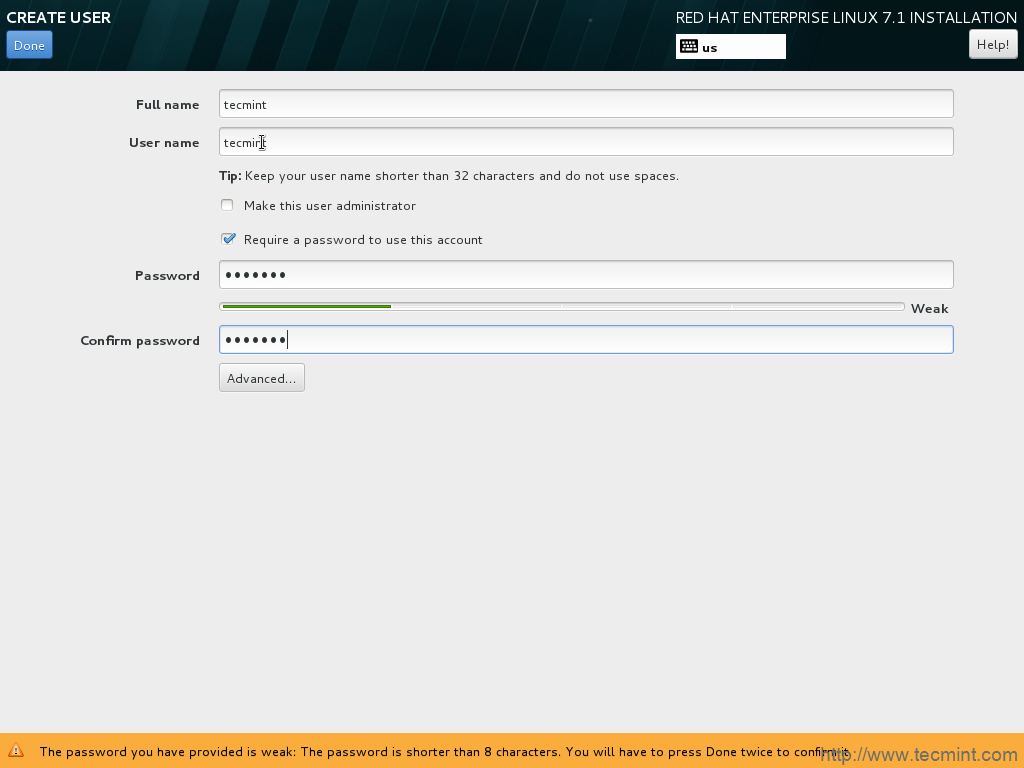
Task: Click into the Password field
Action: 586,274
